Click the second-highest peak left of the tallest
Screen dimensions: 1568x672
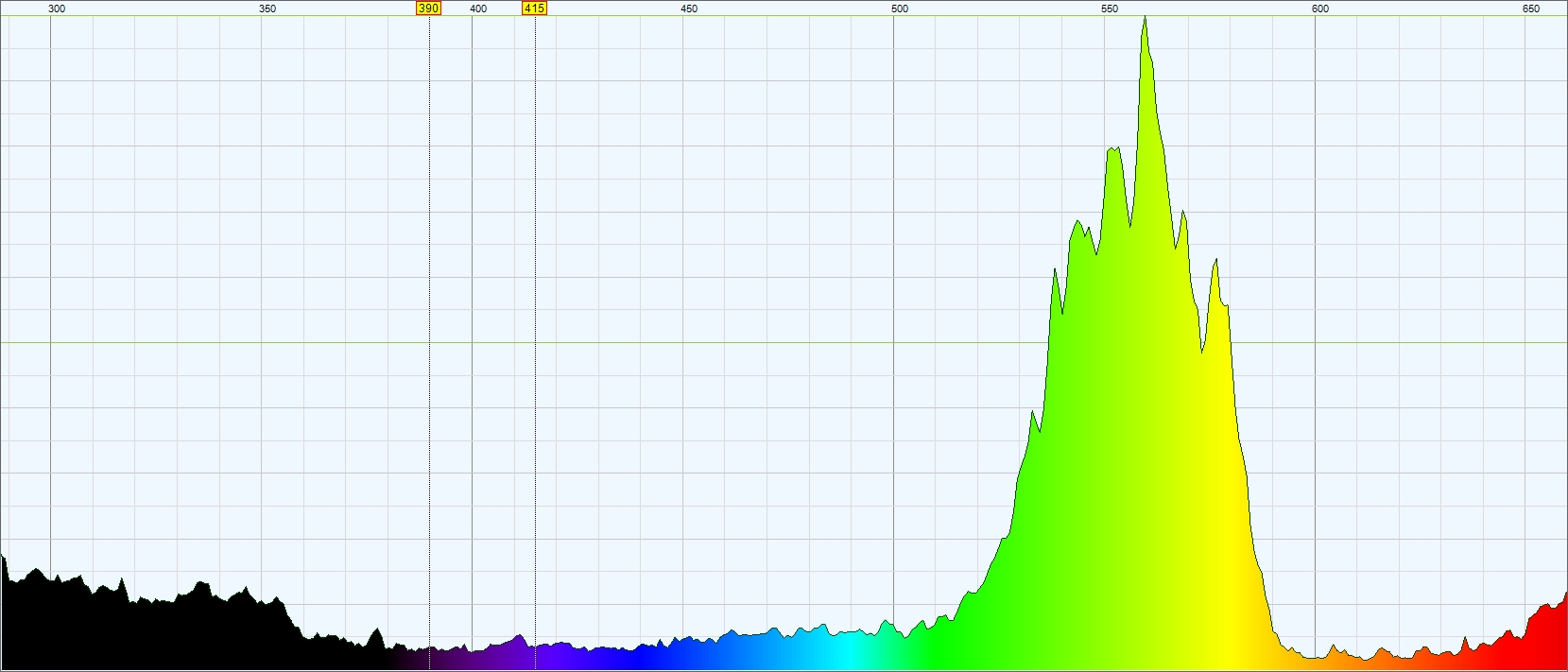(1113, 149)
